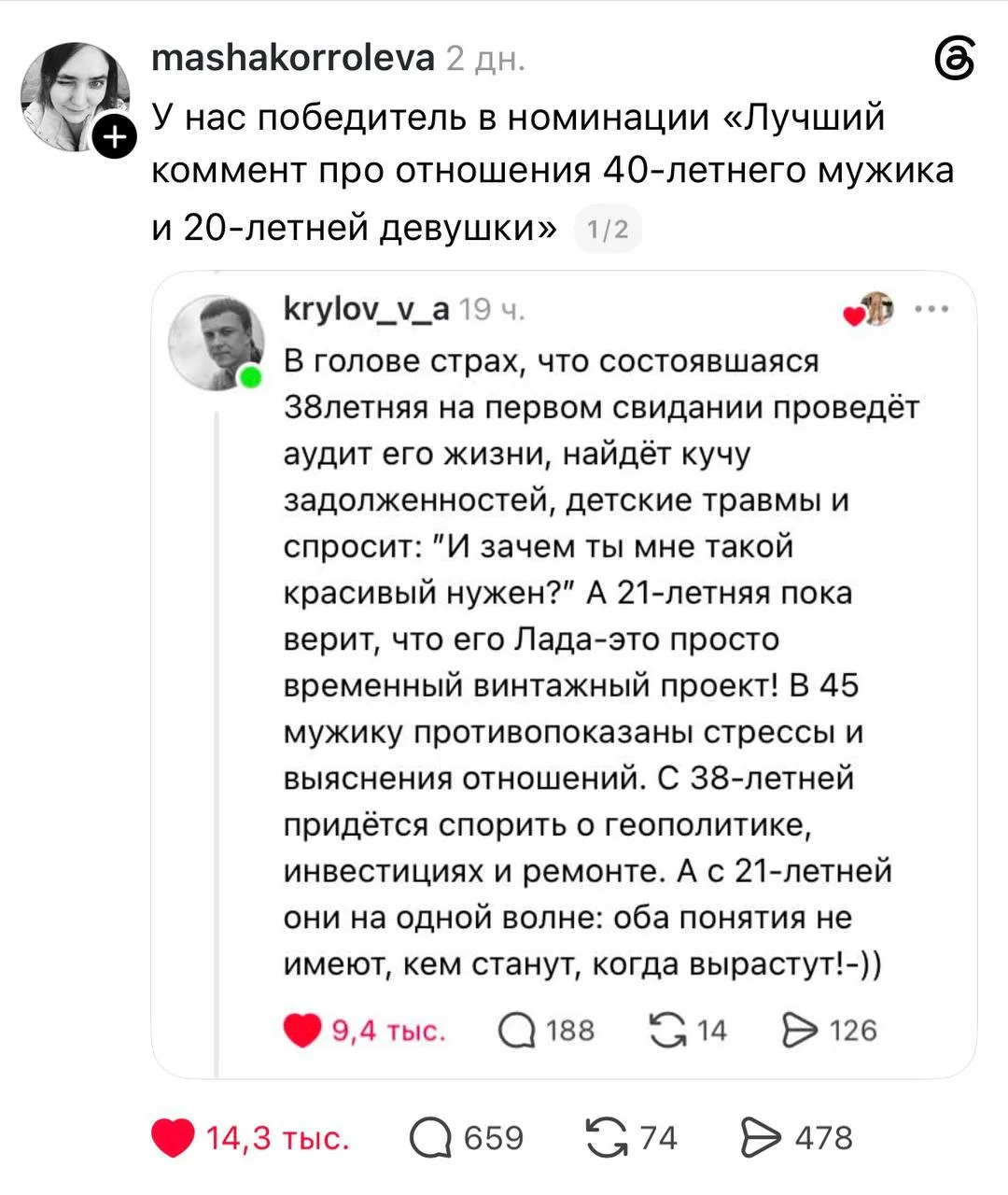Open the Threads logo icon
Screen dimensions: 1008x1195
click(x=955, y=62)
